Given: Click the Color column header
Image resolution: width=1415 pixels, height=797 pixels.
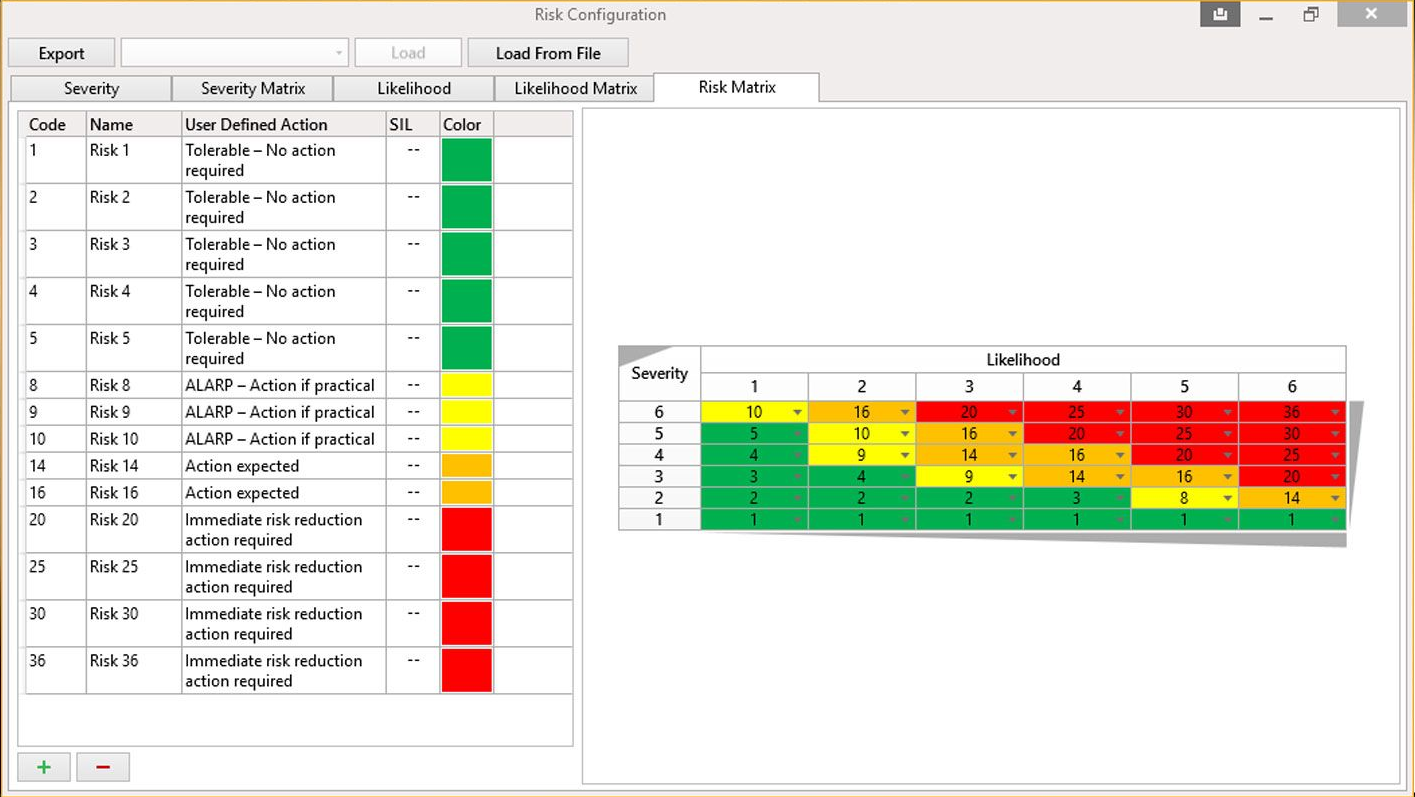Looking at the screenshot, I should pyautogui.click(x=467, y=124).
